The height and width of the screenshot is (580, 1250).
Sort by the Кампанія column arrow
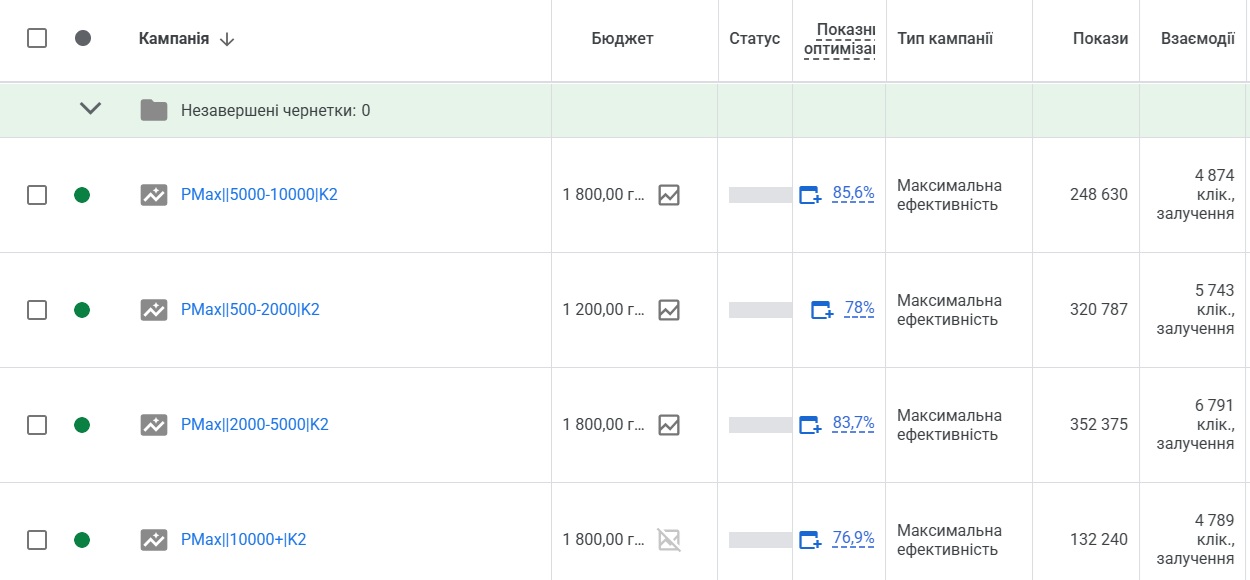[x=227, y=39]
